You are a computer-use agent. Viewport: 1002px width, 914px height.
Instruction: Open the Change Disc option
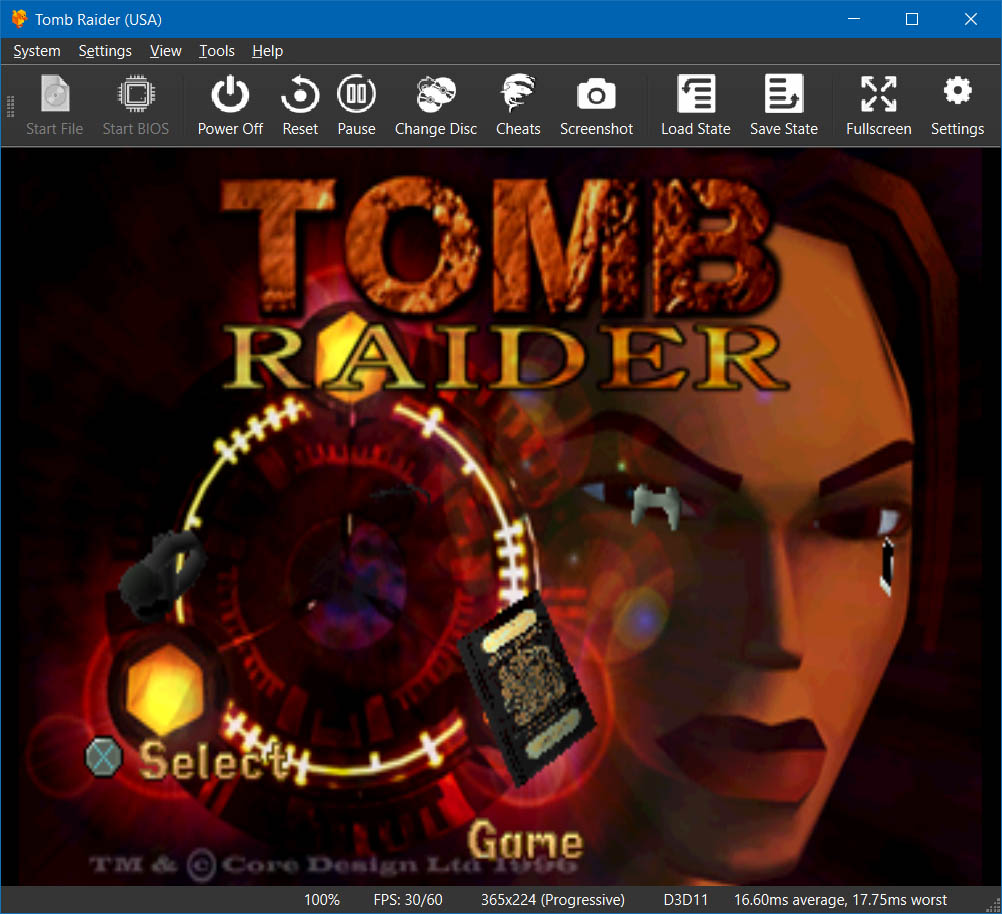(x=436, y=106)
